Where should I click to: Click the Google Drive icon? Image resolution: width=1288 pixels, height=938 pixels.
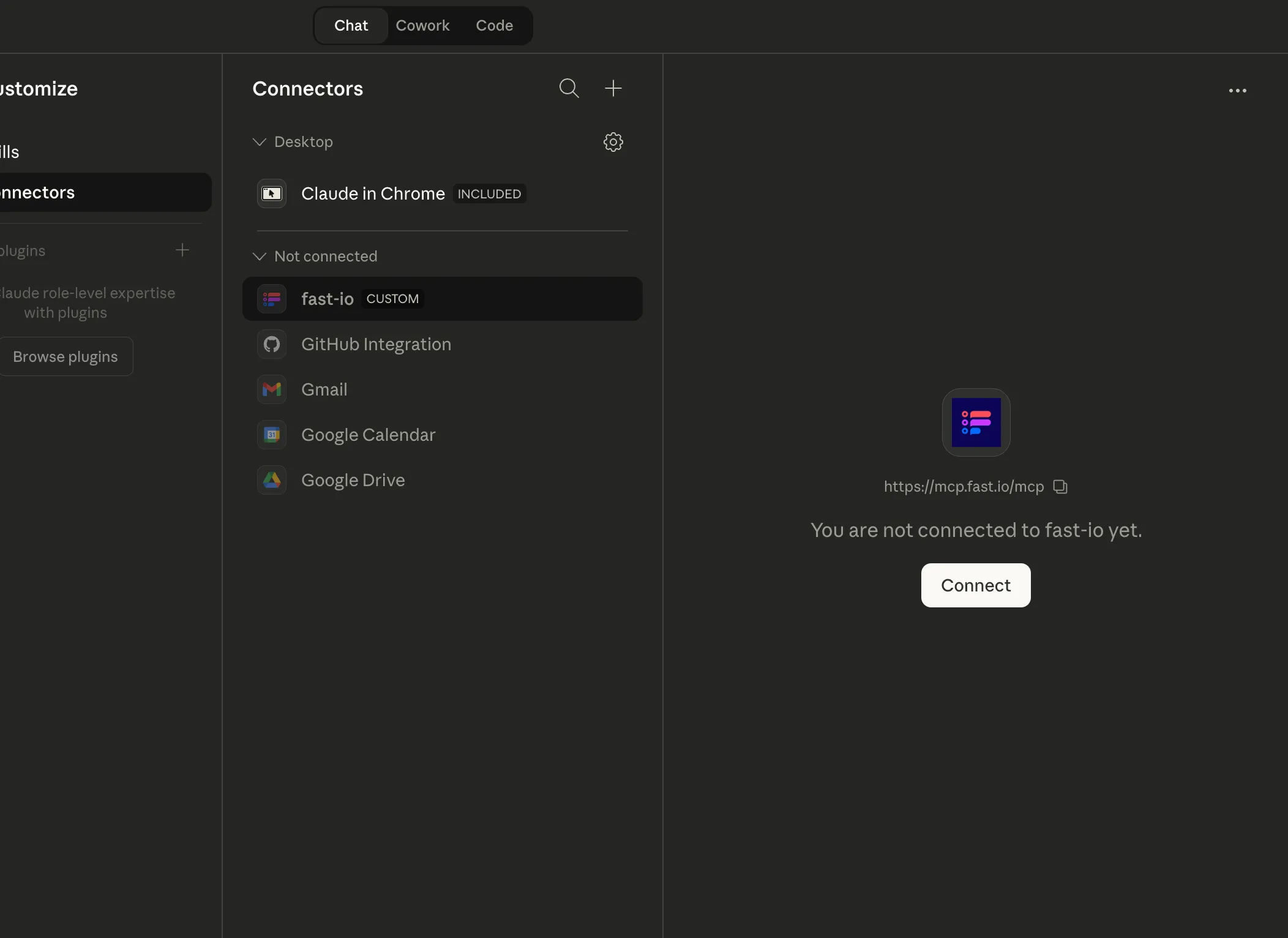point(271,480)
